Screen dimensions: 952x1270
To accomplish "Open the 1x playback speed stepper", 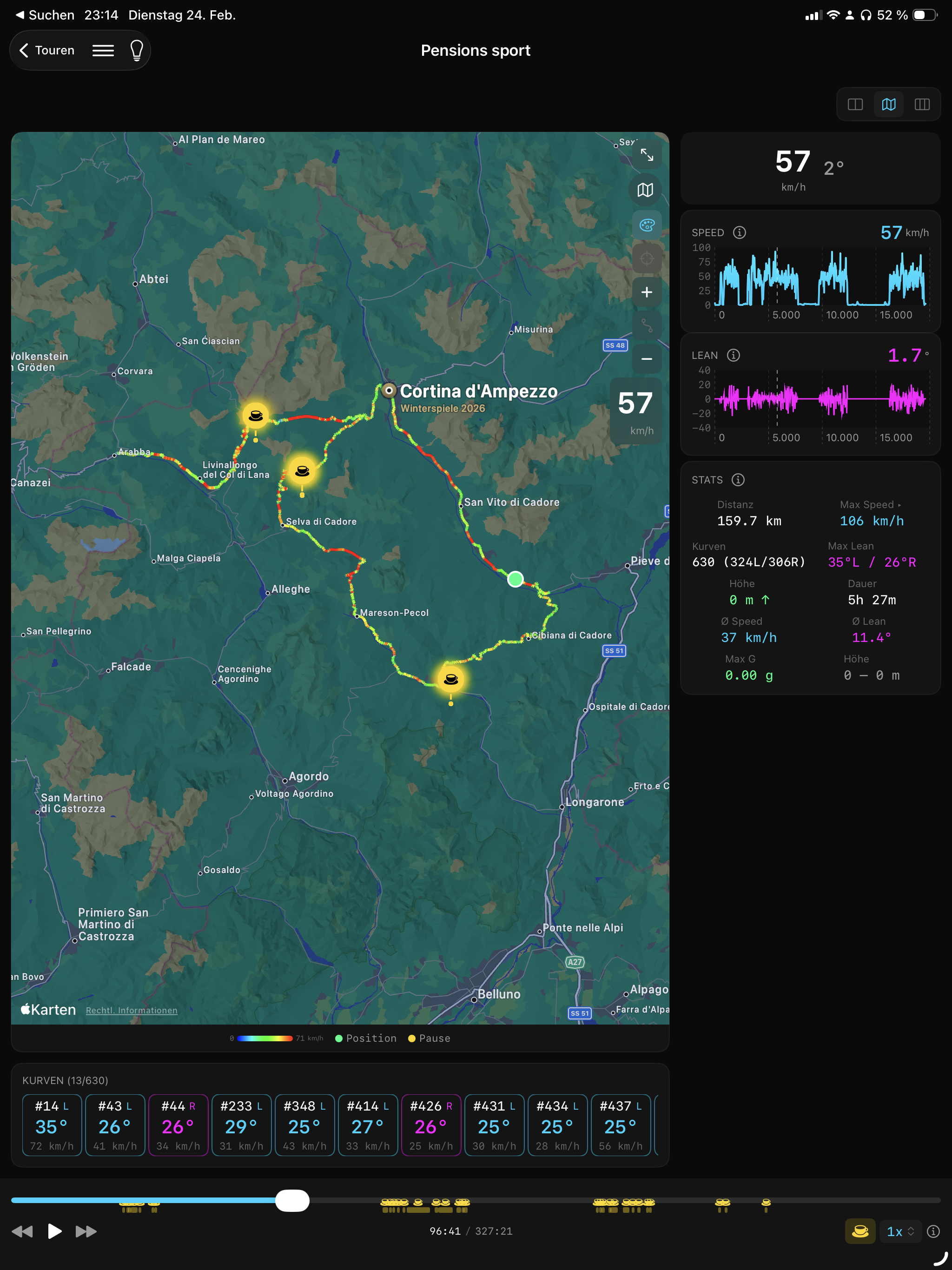I will point(900,1231).
